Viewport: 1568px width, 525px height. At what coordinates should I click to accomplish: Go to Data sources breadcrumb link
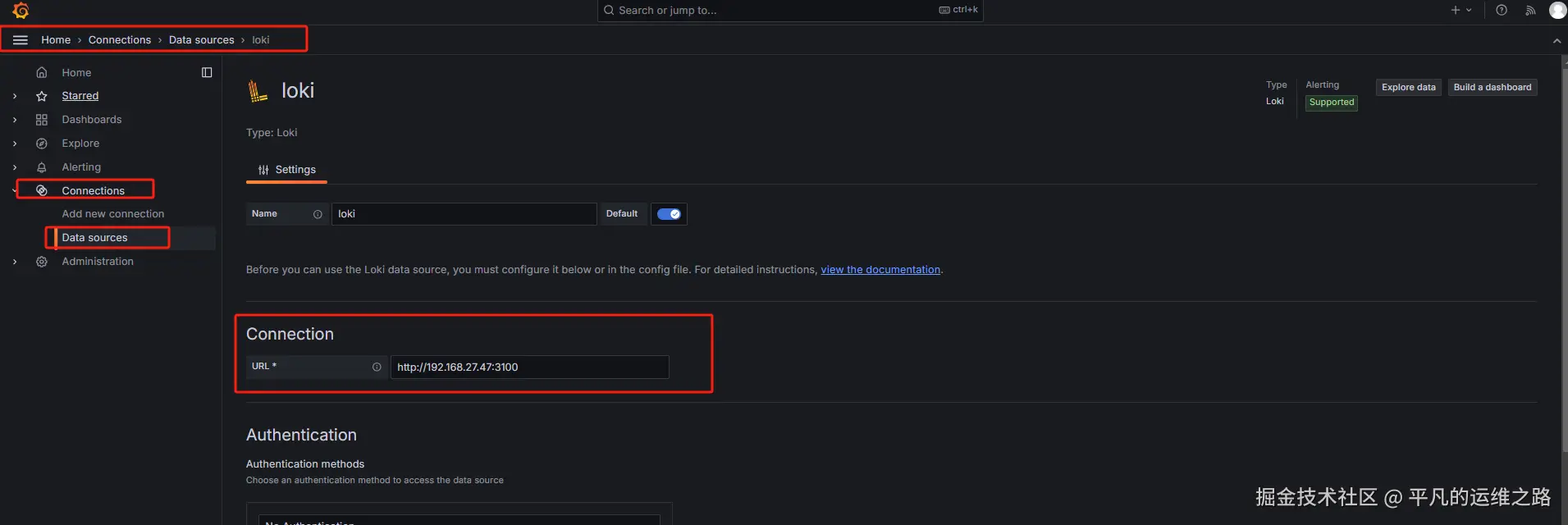tap(202, 40)
